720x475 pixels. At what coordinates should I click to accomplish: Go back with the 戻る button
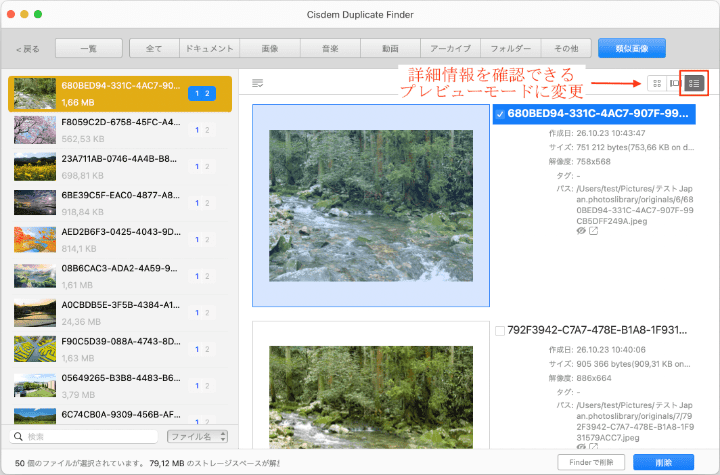(28, 49)
